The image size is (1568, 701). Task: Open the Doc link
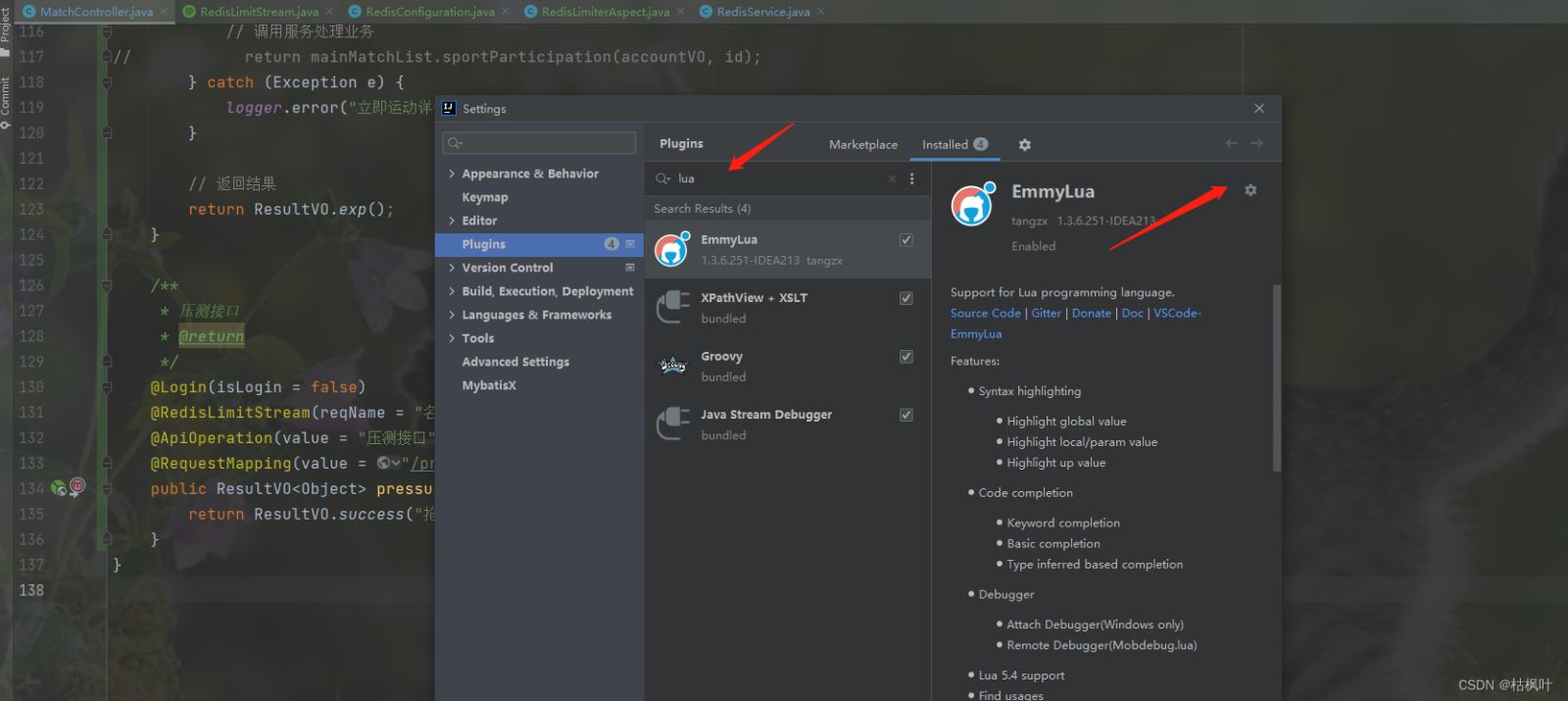point(1132,313)
